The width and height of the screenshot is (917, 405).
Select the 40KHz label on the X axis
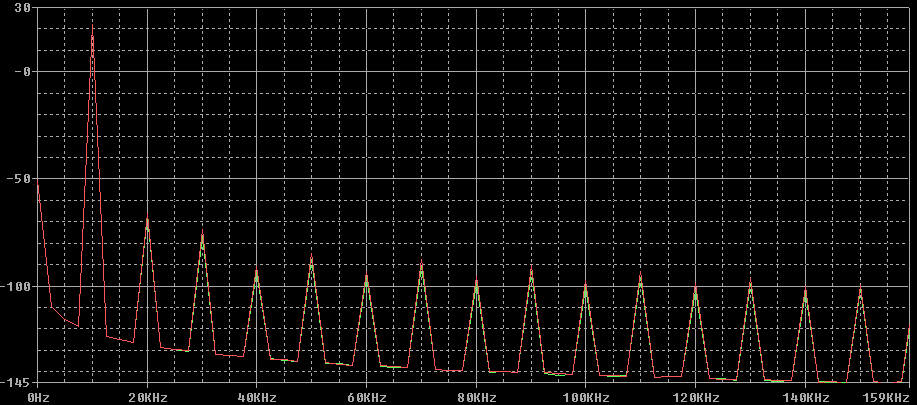tap(257, 398)
